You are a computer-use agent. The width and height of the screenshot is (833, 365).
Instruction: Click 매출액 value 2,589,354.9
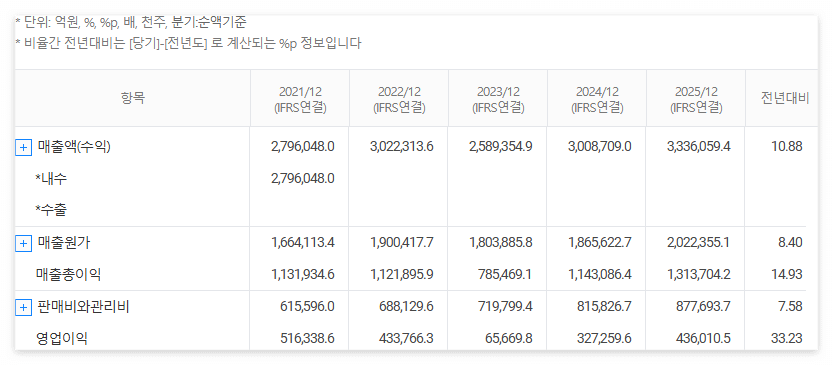(501, 147)
